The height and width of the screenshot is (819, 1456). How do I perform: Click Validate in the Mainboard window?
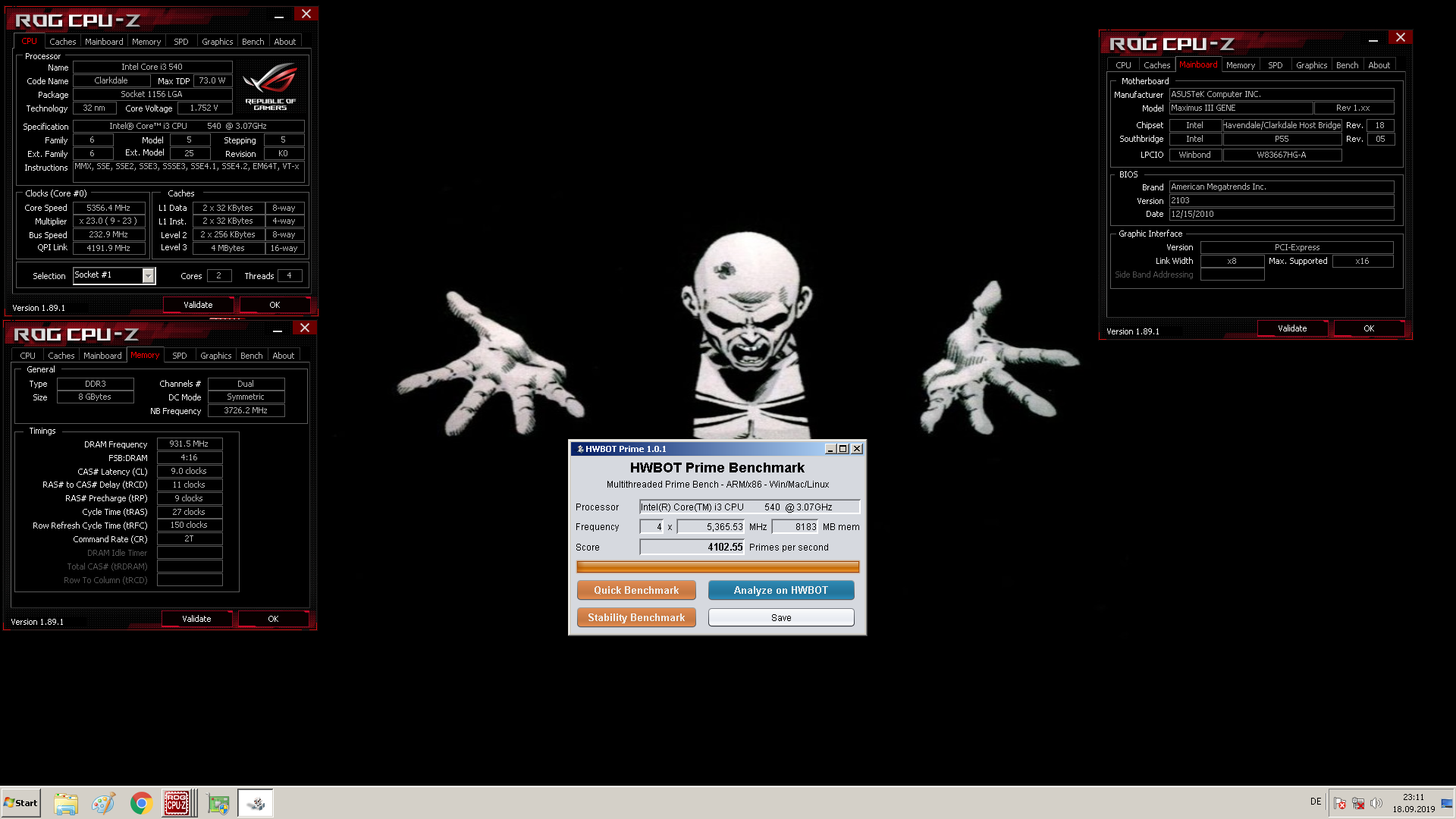1292,328
